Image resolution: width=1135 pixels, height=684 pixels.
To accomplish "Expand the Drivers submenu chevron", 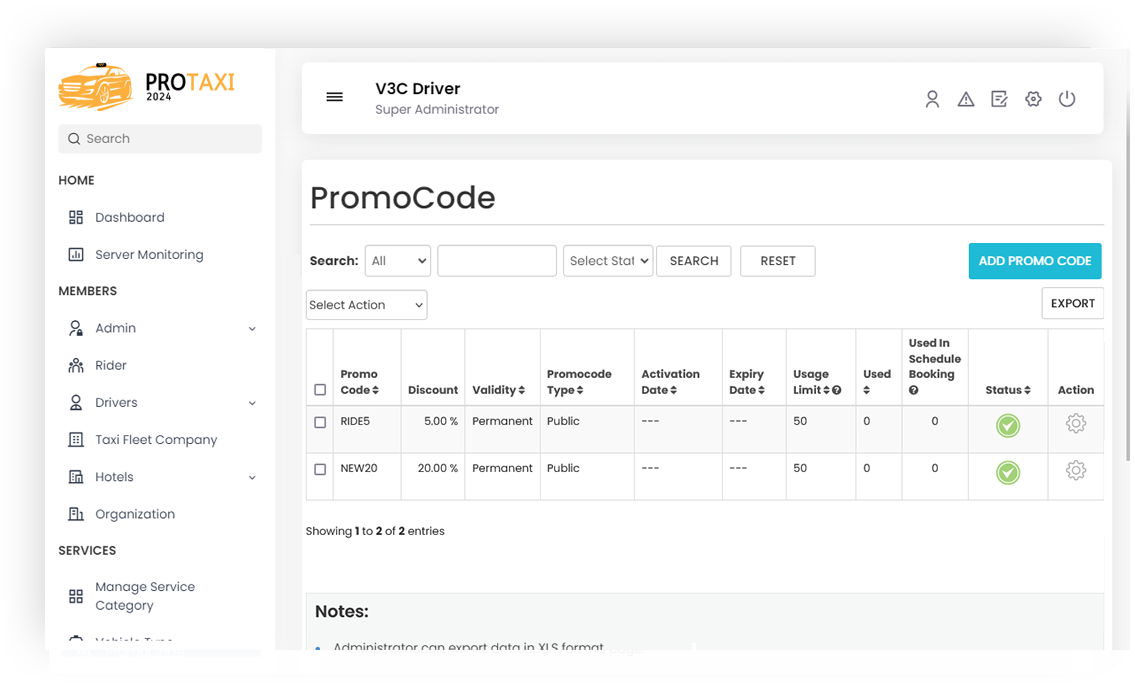I will pyautogui.click(x=252, y=403).
